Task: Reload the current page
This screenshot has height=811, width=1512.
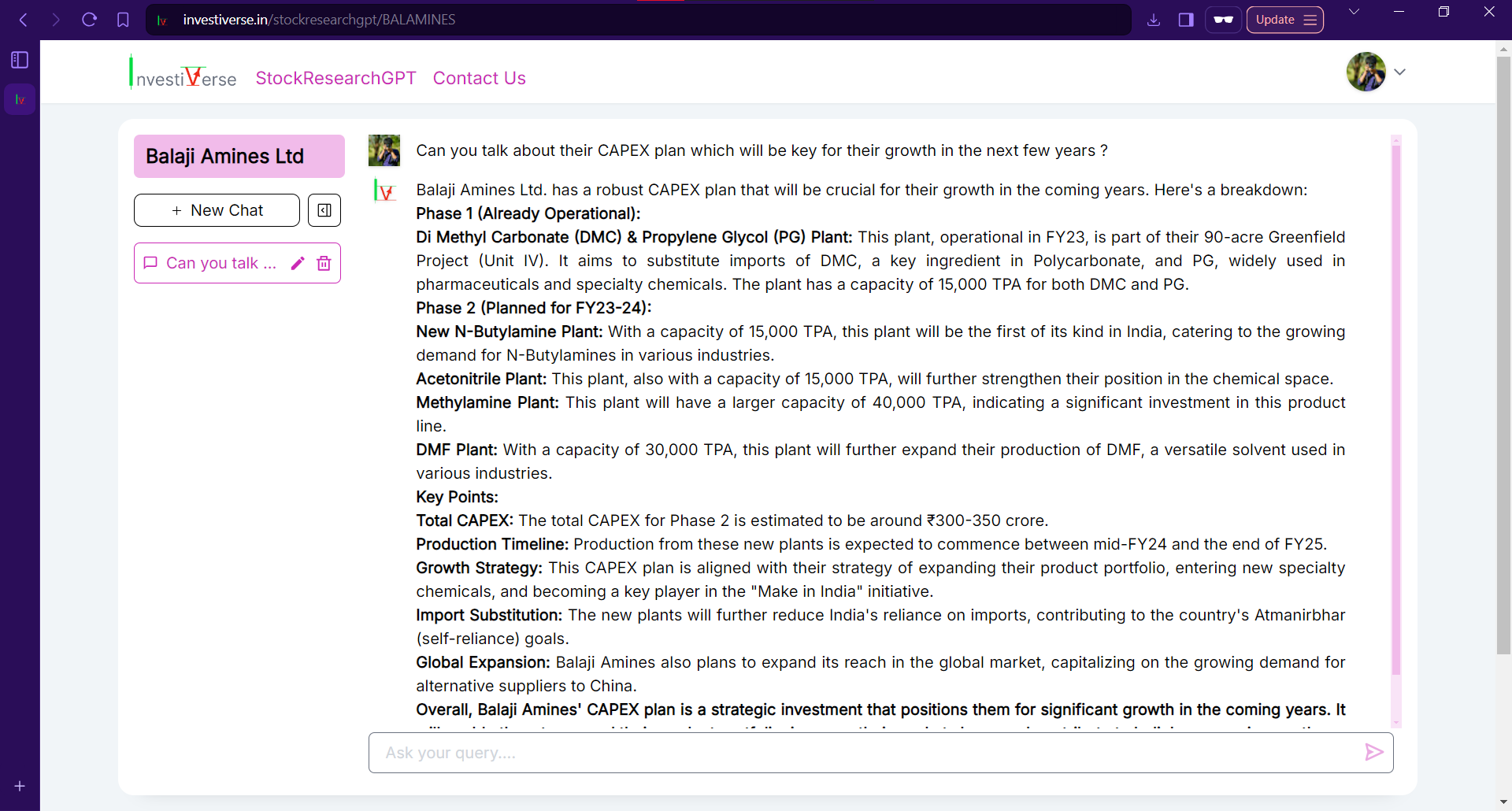Action: pos(89,20)
